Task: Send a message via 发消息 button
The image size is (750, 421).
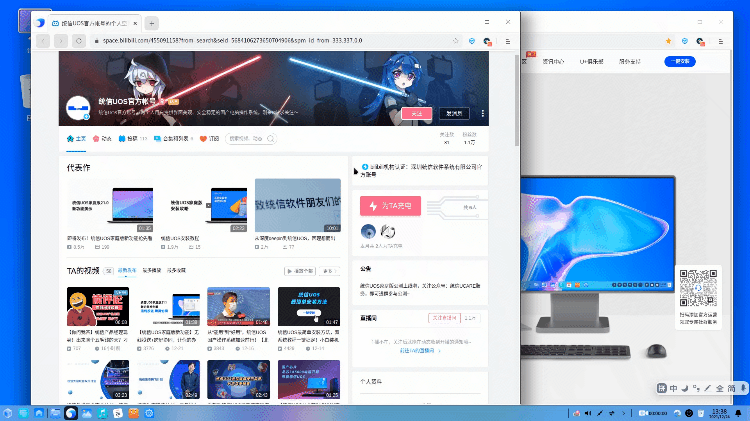Action: coord(454,113)
